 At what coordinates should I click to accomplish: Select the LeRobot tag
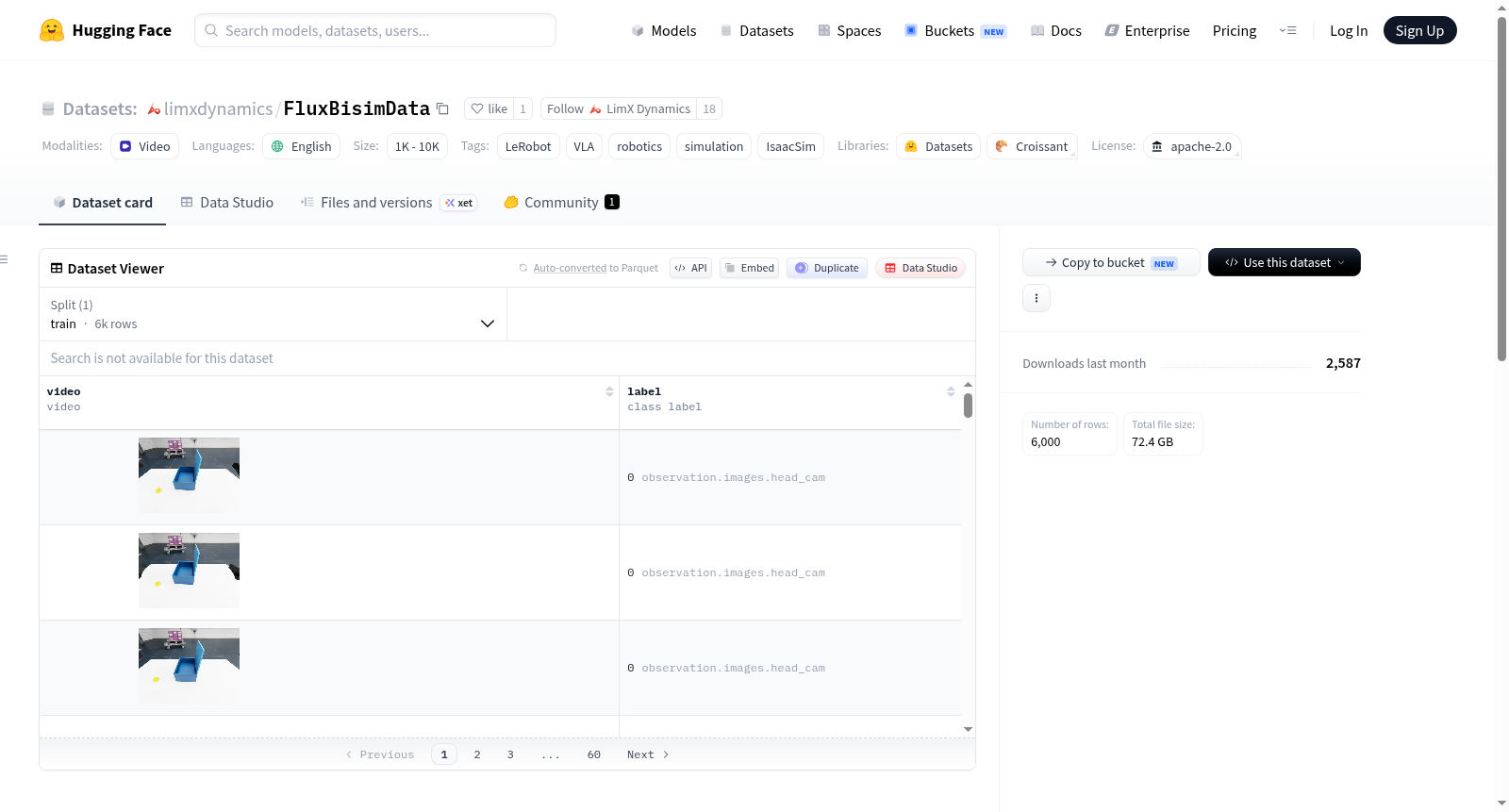point(528,146)
